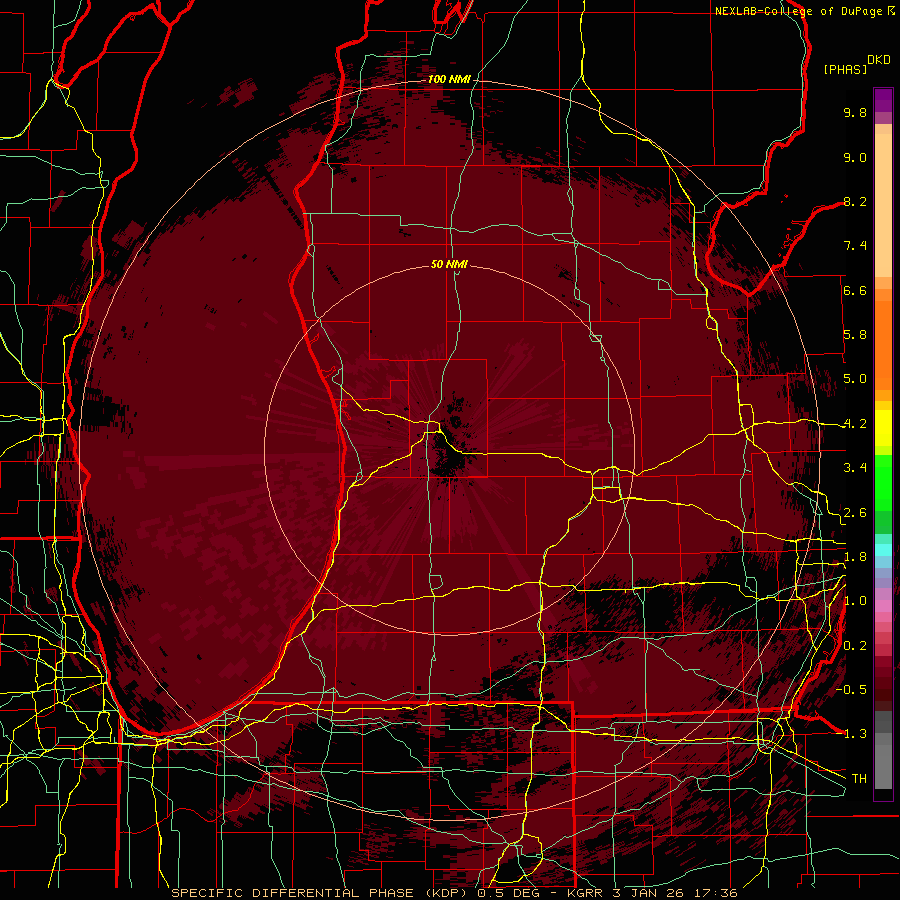Click the 5.8 scale value

tap(855, 335)
